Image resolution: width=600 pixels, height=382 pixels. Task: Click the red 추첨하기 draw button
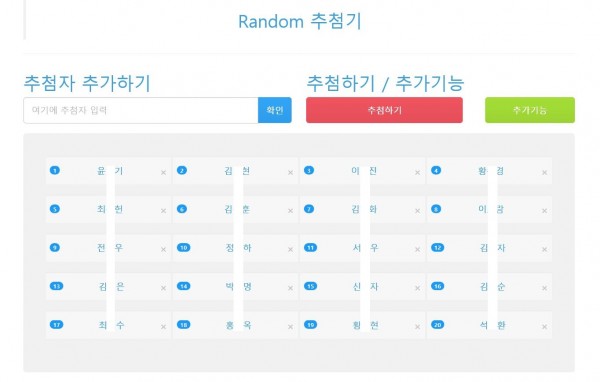(384, 110)
